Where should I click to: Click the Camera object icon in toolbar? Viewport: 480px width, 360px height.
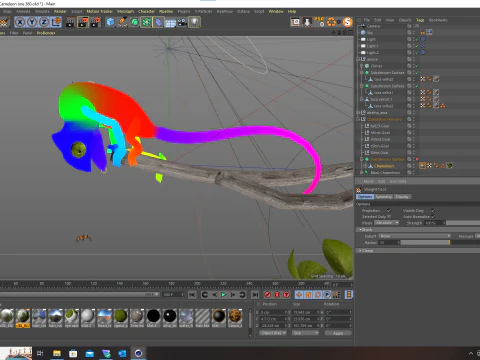pyautogui.click(x=182, y=22)
